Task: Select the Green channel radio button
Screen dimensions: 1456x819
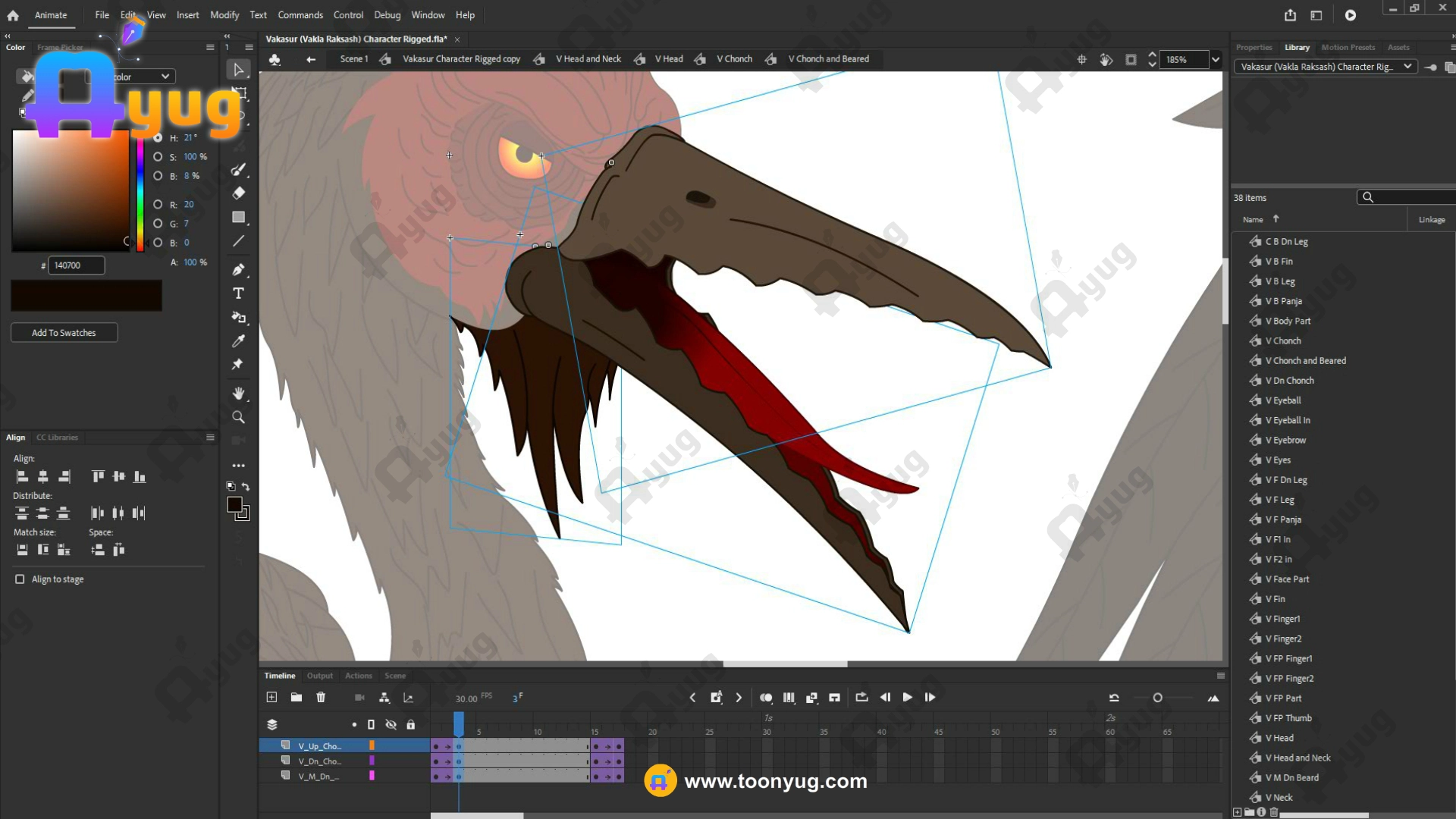Action: [158, 224]
